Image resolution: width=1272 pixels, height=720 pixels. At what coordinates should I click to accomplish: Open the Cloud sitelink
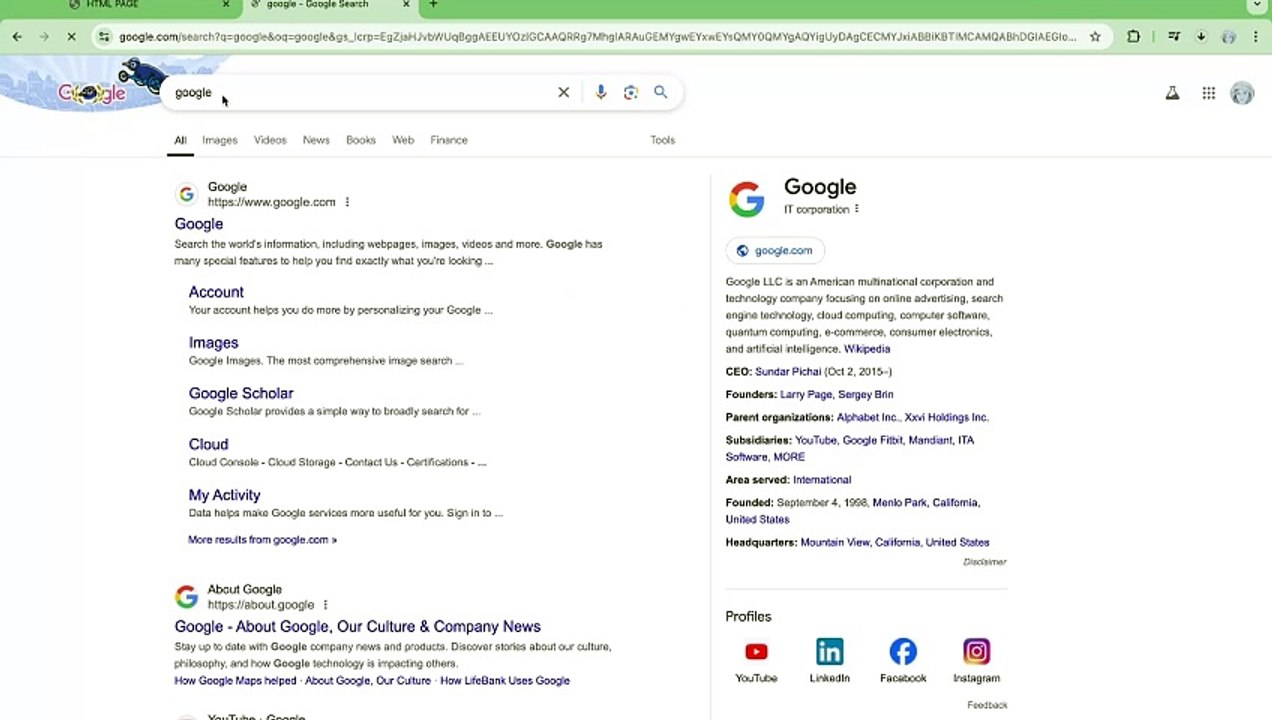[x=208, y=444]
